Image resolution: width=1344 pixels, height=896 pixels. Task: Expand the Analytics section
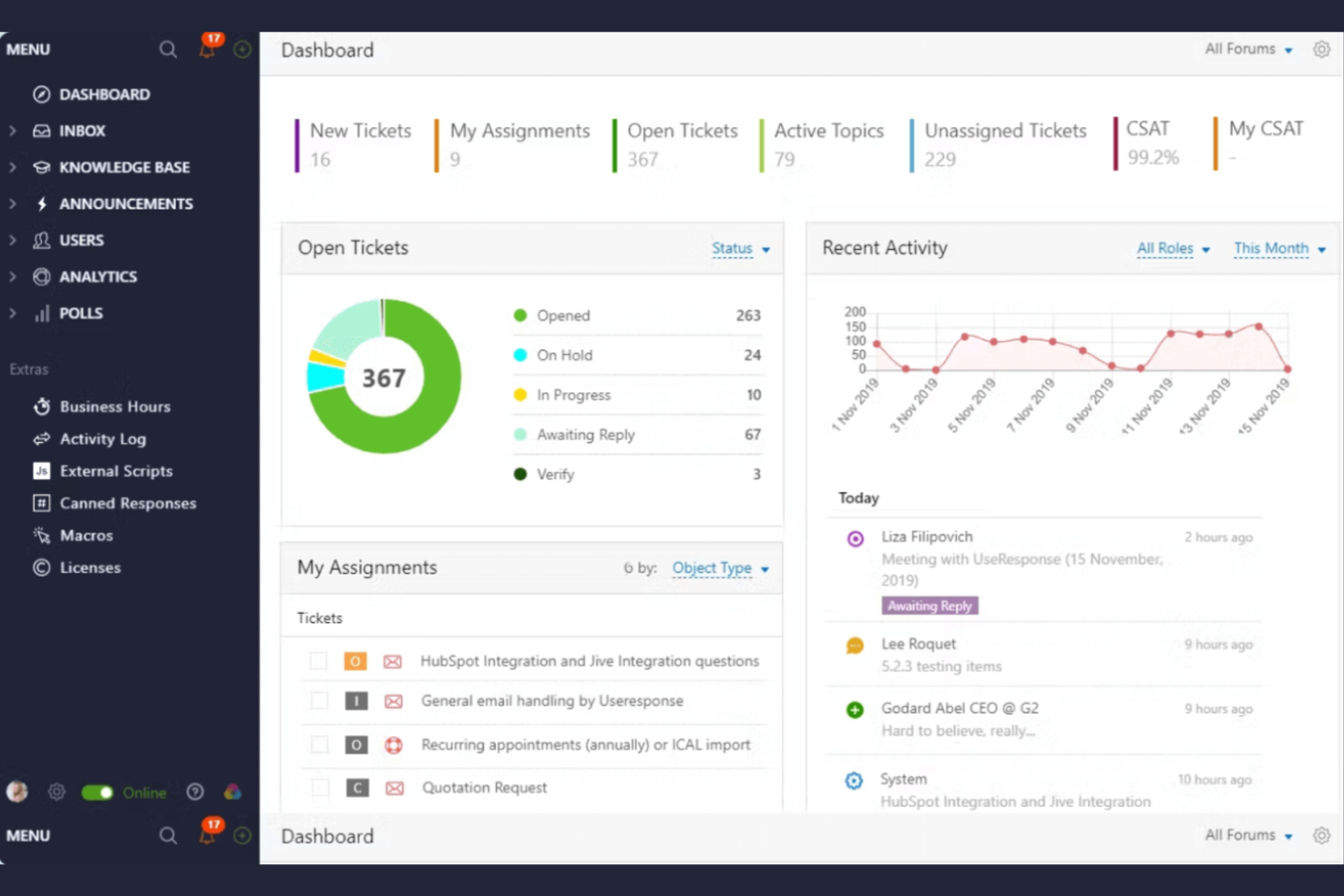(x=97, y=276)
